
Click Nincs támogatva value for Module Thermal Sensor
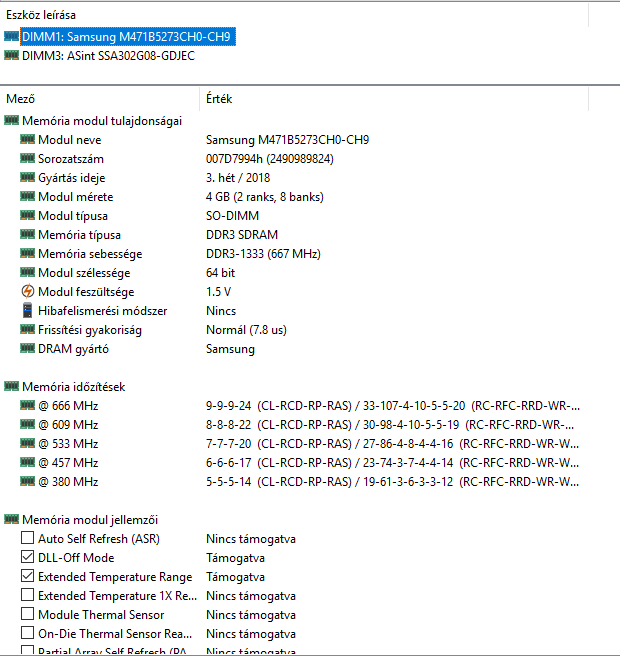pos(251,615)
